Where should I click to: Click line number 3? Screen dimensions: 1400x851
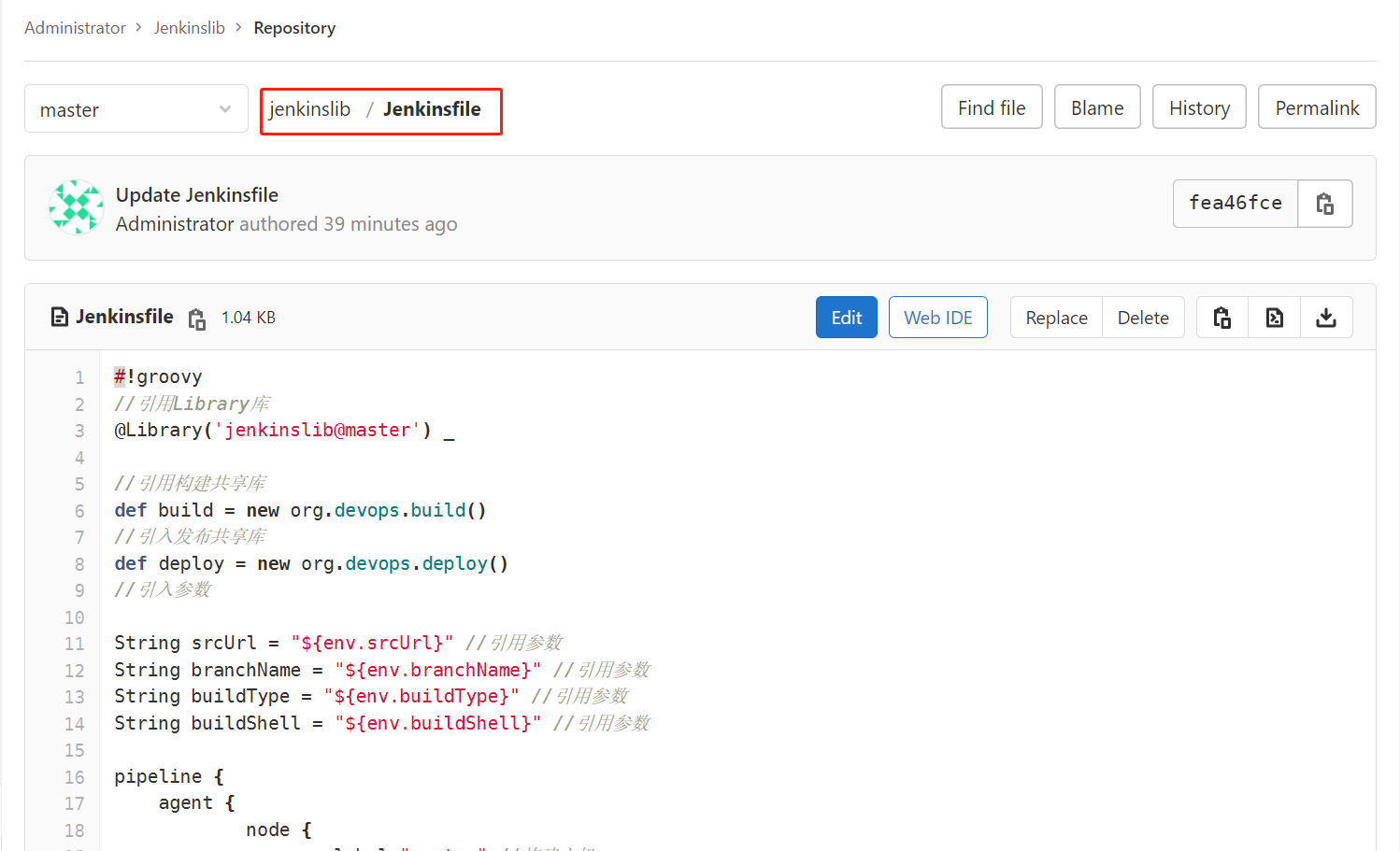[x=79, y=431]
